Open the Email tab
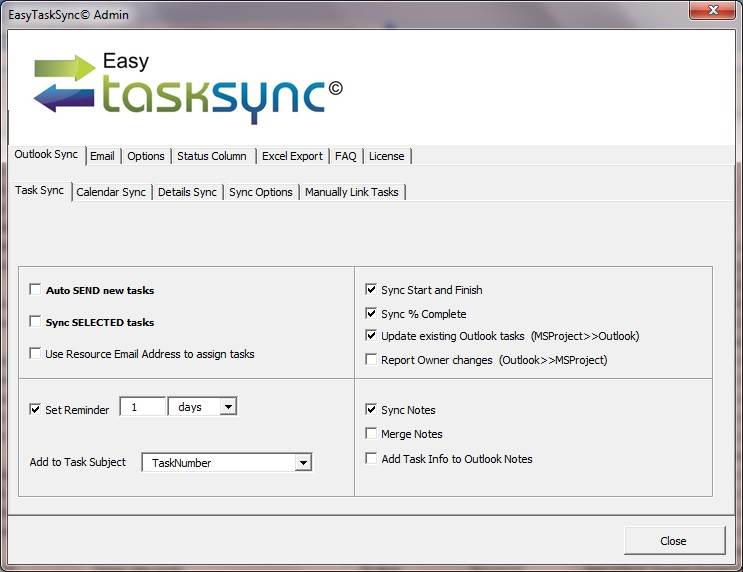The height and width of the screenshot is (572, 743). click(x=102, y=156)
